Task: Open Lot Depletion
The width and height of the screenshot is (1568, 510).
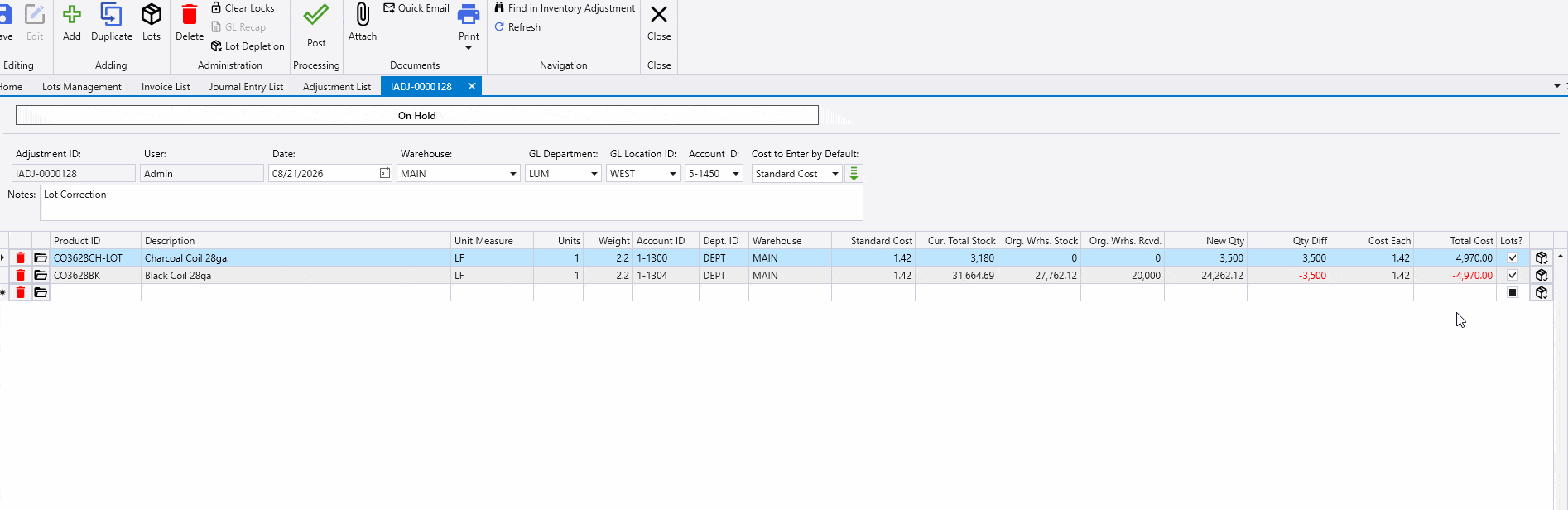Action: (x=248, y=46)
